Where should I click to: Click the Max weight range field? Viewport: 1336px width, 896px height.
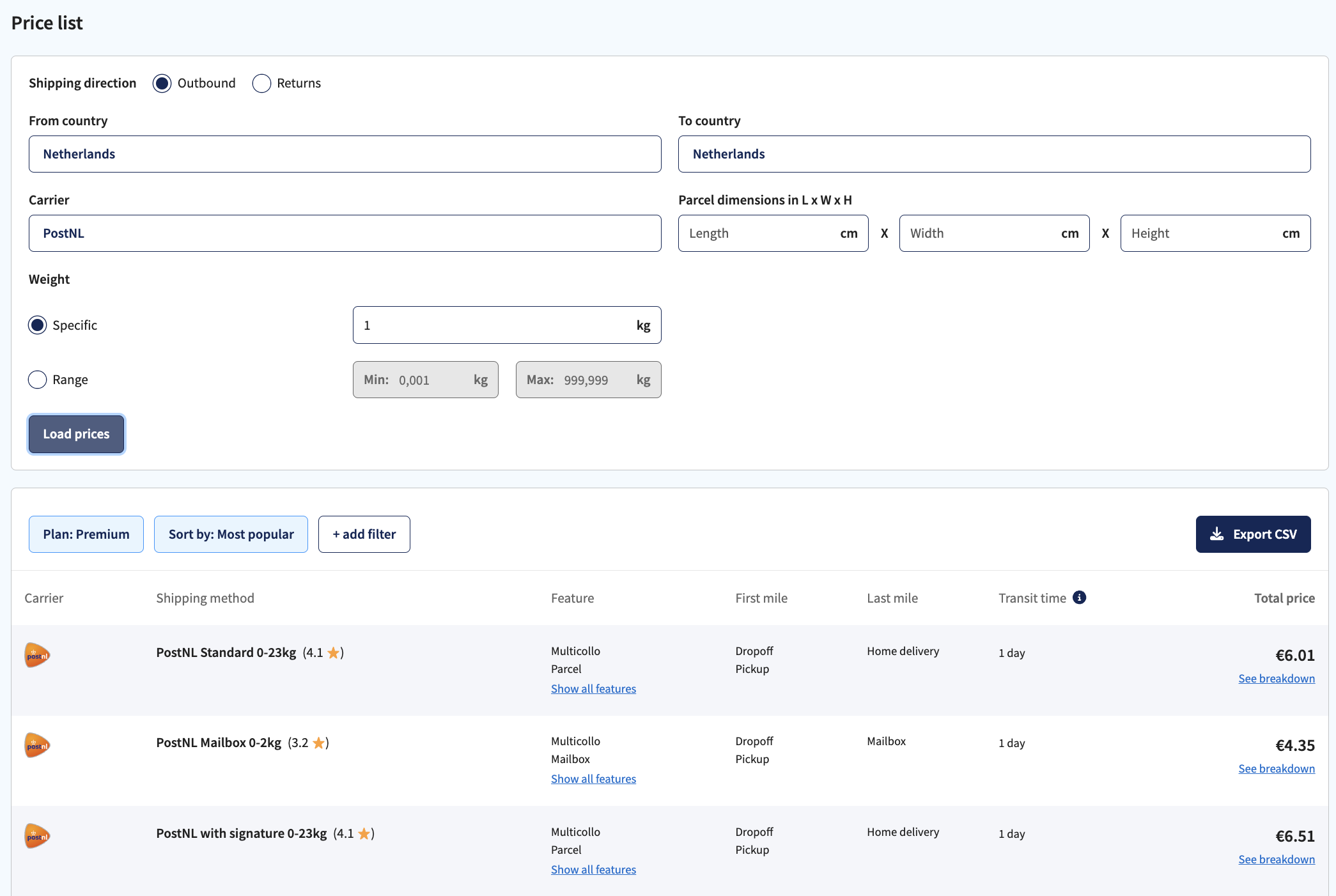589,380
